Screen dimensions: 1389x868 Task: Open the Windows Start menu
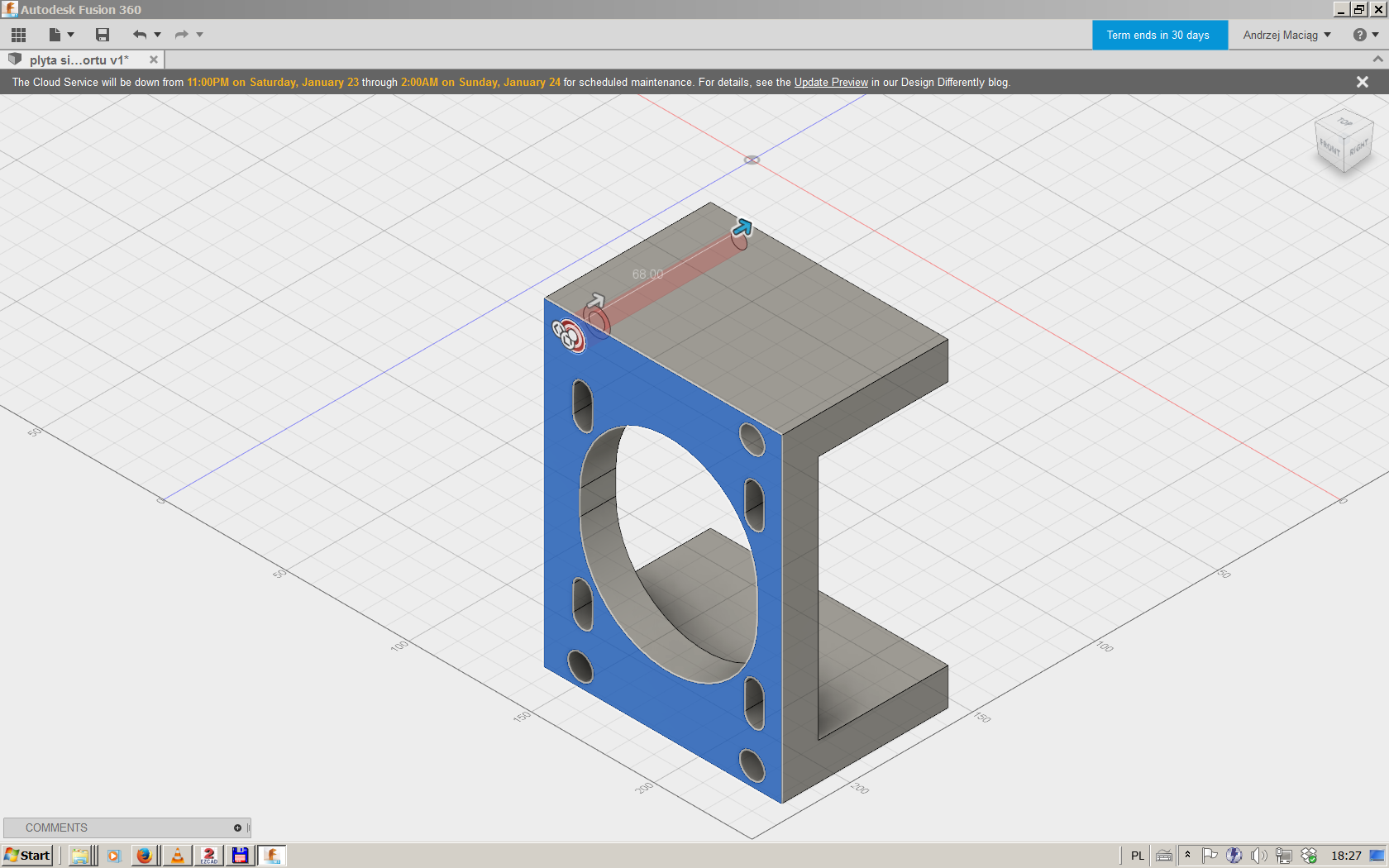click(27, 856)
